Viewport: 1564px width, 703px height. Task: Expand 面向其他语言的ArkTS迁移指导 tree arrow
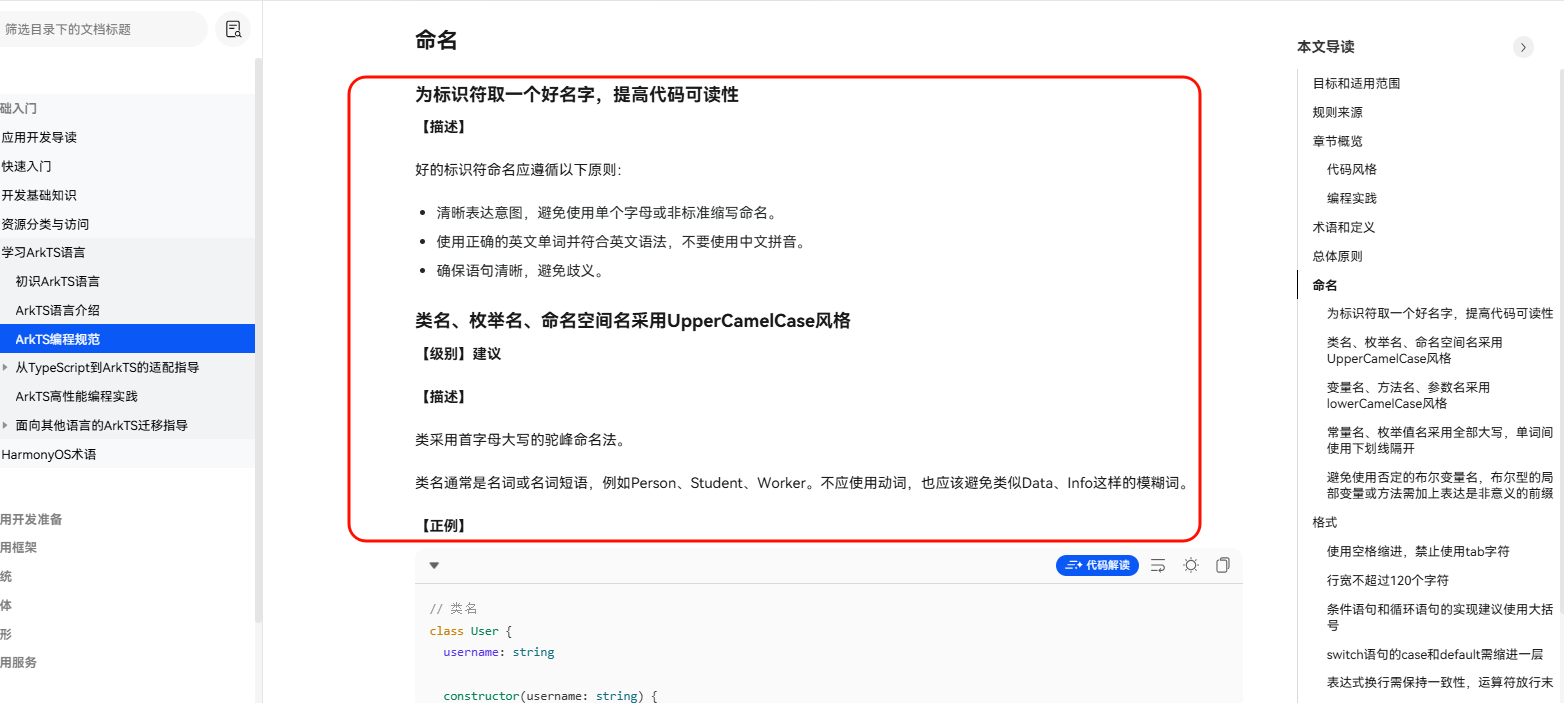[x=5, y=426]
